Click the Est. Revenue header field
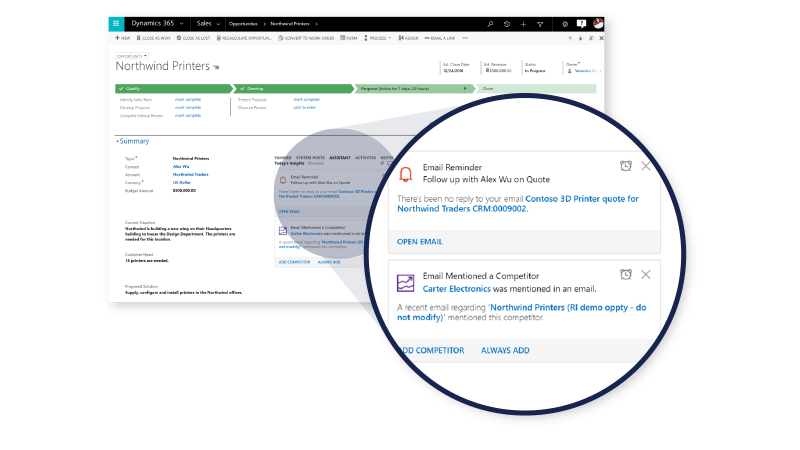This screenshot has width=800, height=450. click(498, 68)
